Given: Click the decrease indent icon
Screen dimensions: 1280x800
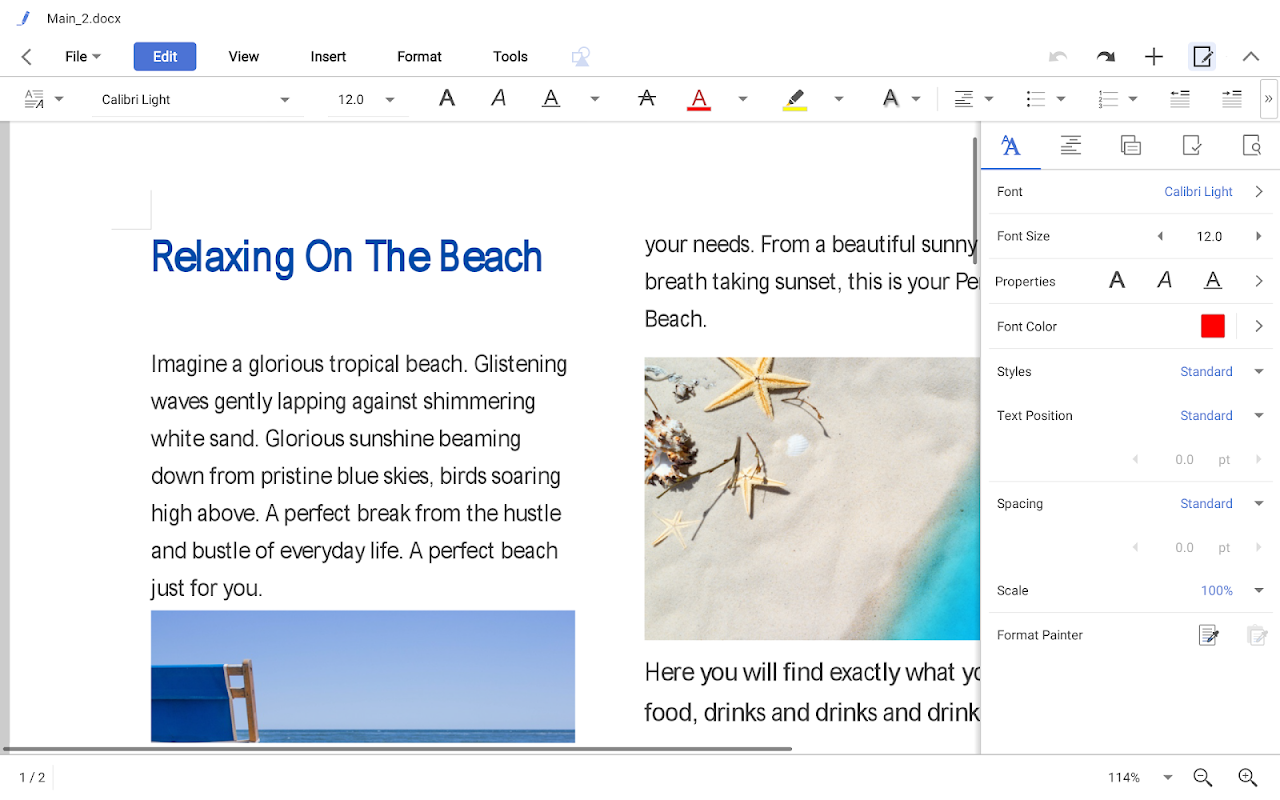Looking at the screenshot, I should pyautogui.click(x=1180, y=98).
